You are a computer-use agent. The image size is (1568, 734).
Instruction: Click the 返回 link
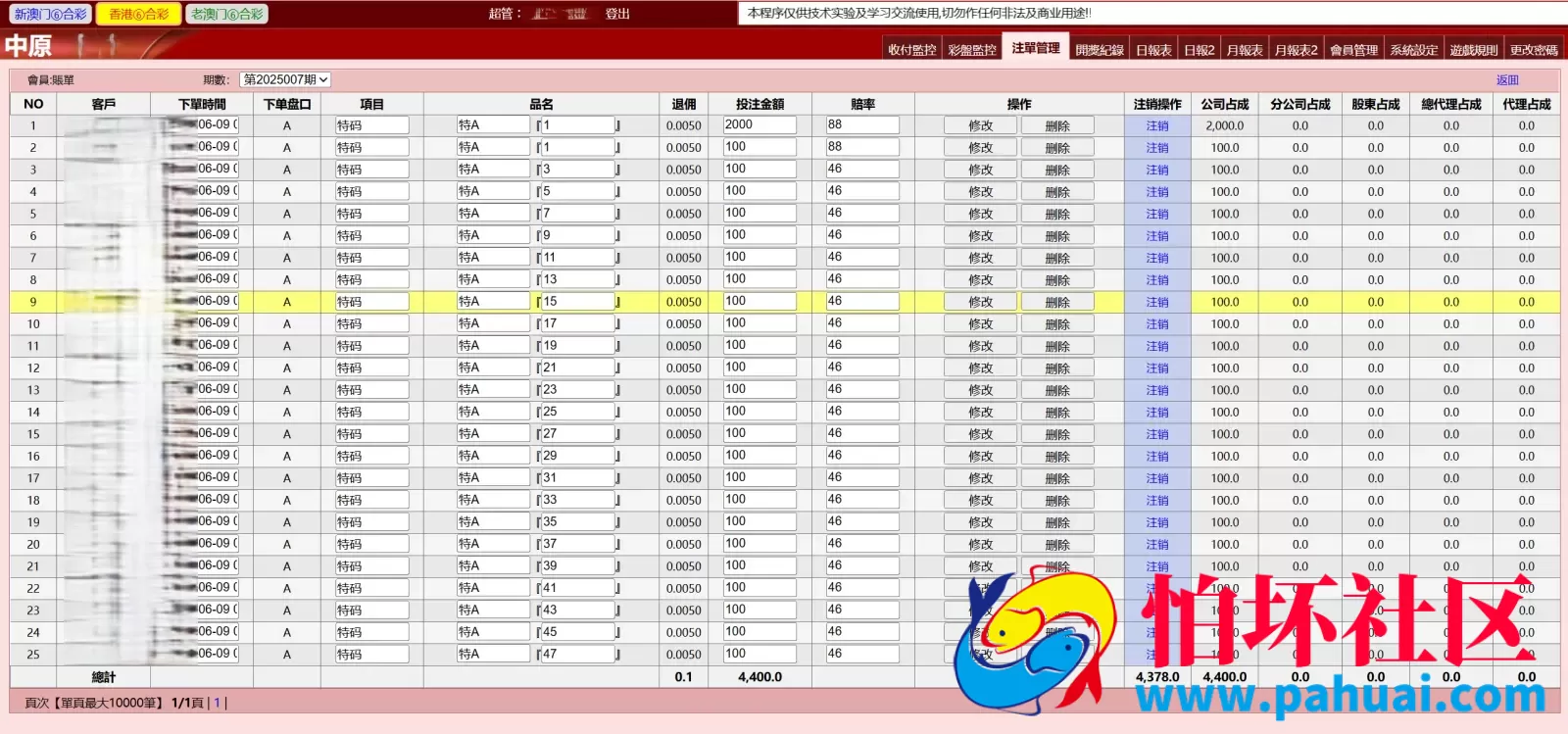coord(1507,80)
